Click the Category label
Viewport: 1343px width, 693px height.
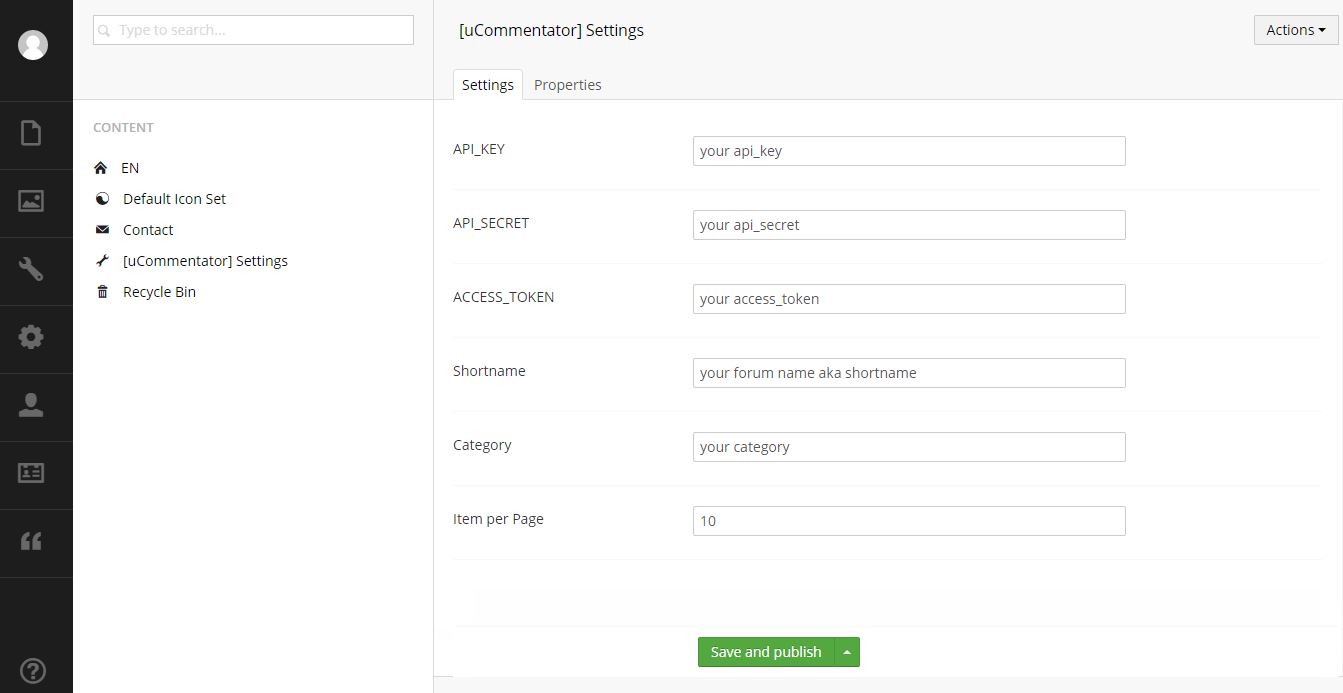point(482,445)
